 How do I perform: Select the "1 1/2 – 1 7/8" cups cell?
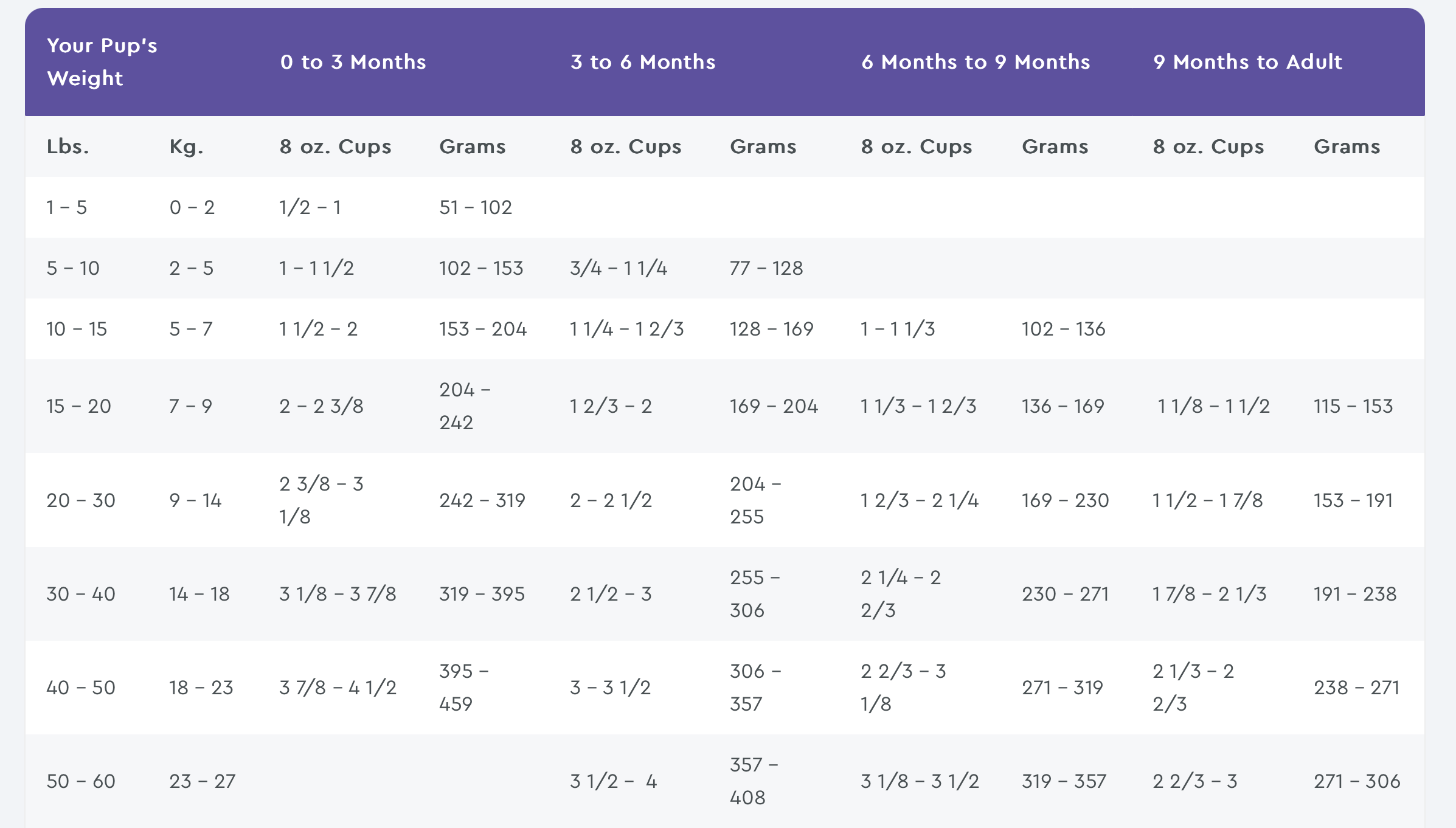(1208, 500)
